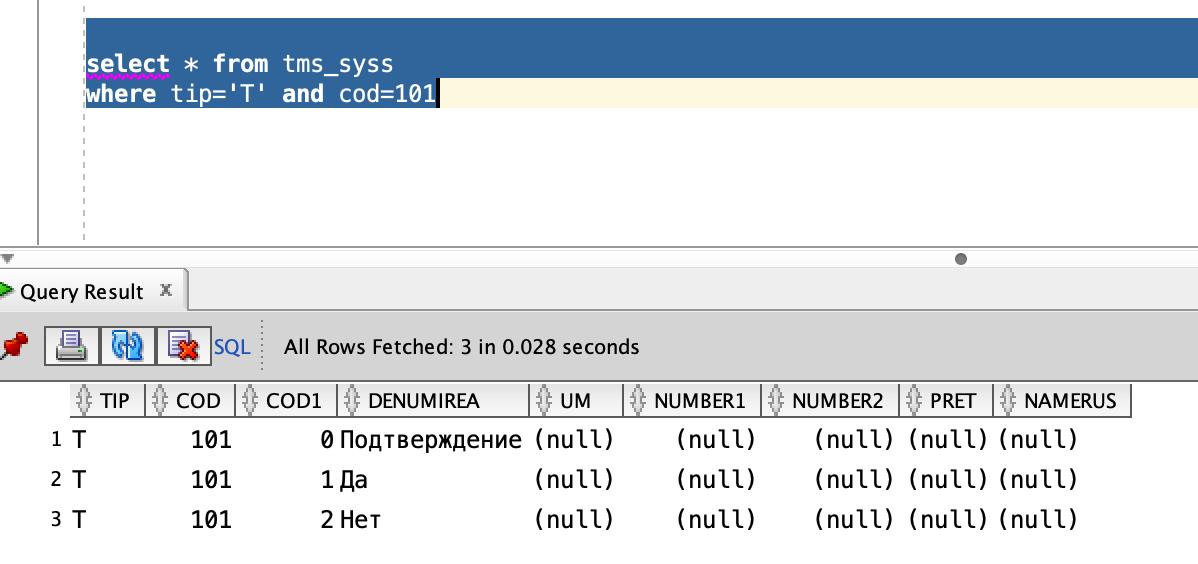This screenshot has width=1198, height=564.
Task: Refresh the query result
Action: click(x=127, y=346)
